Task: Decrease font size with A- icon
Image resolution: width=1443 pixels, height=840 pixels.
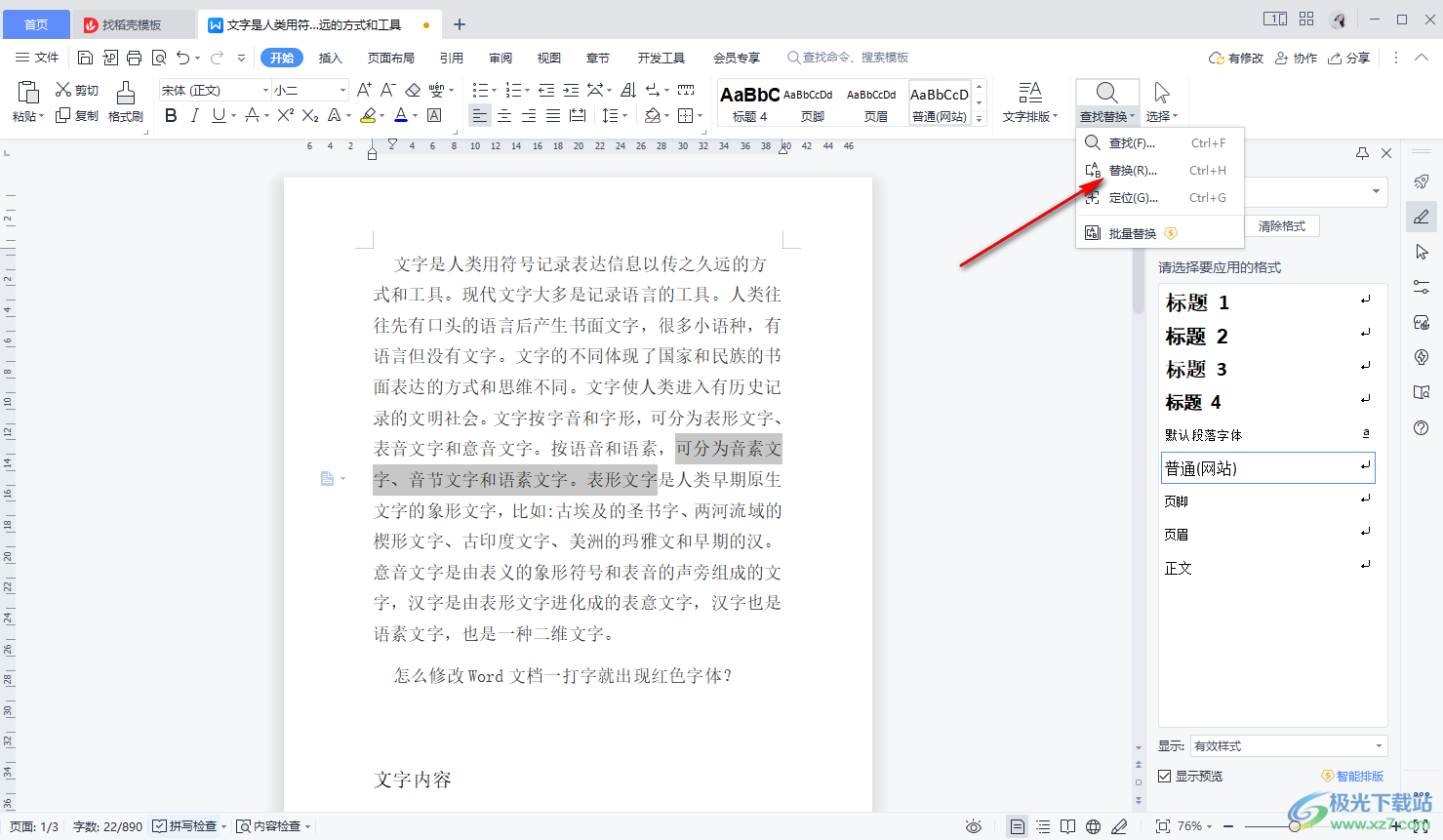Action: (x=387, y=90)
